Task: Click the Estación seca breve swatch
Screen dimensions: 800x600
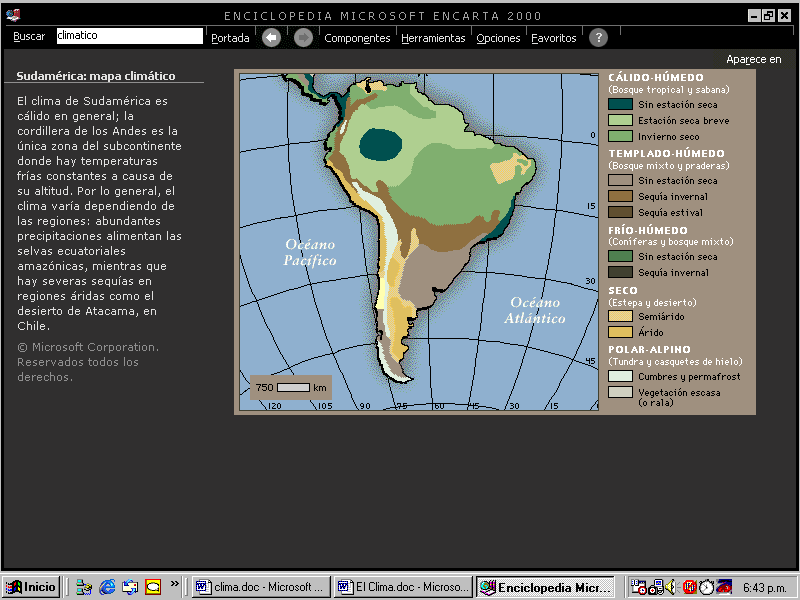Action: 620,120
